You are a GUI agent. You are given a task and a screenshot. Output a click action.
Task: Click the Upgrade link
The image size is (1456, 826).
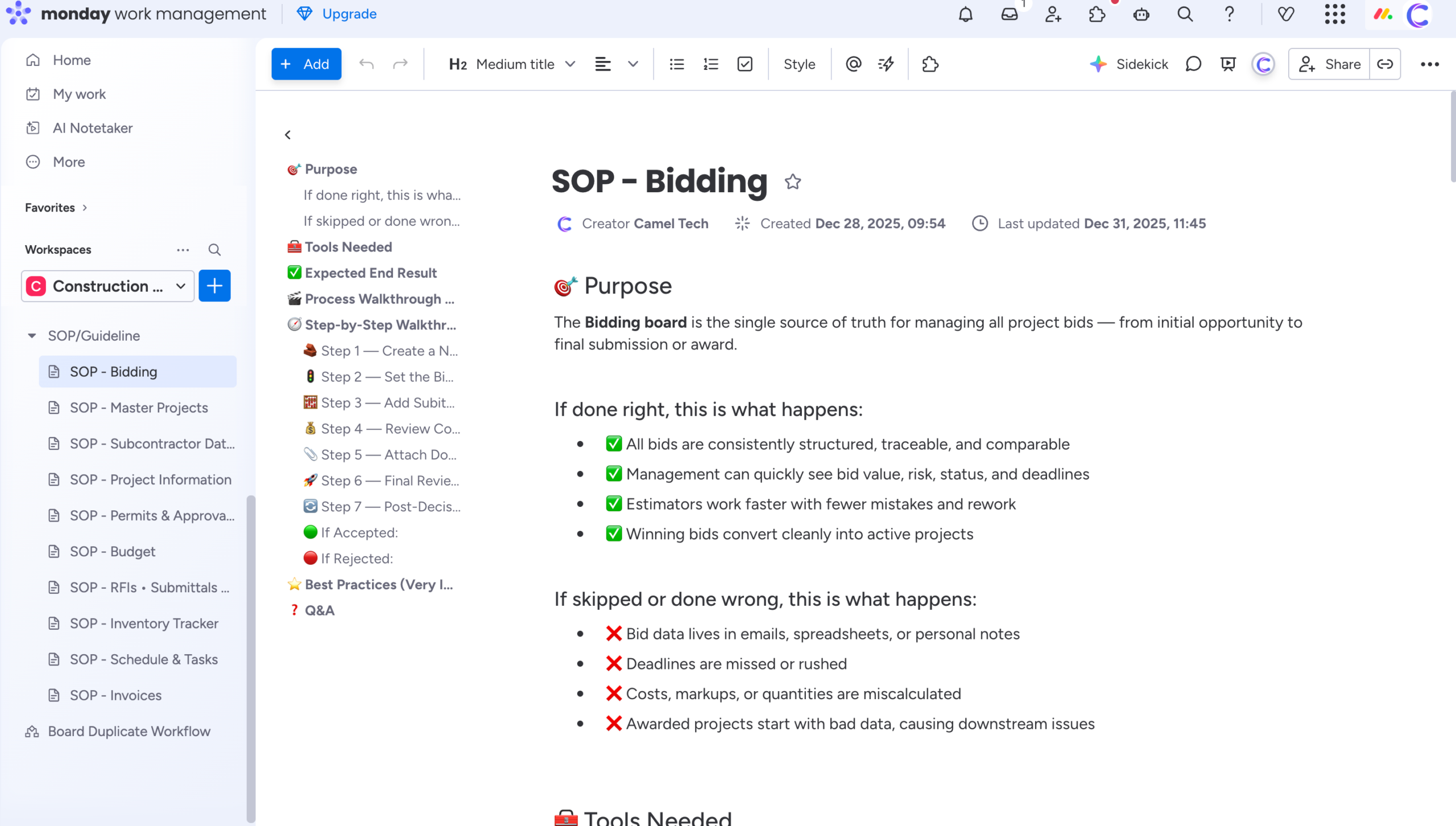(x=349, y=14)
